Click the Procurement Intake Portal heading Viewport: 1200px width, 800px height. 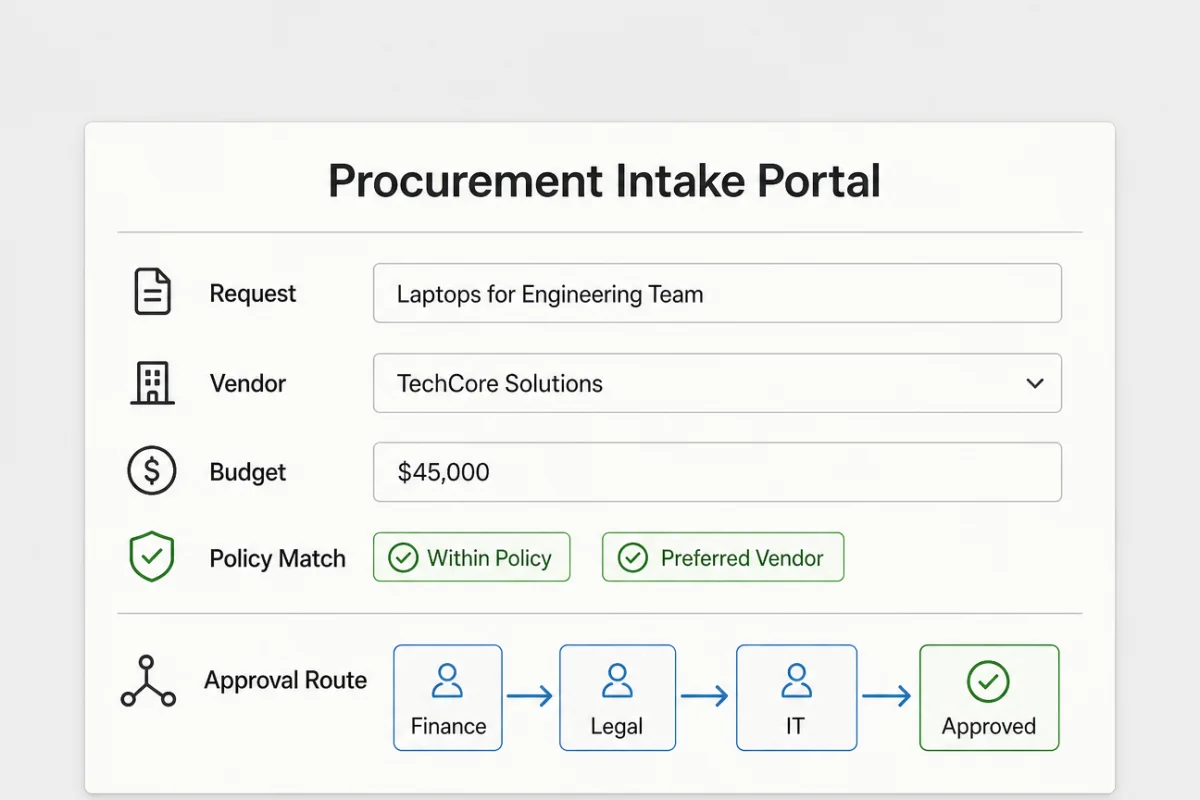[x=604, y=182]
